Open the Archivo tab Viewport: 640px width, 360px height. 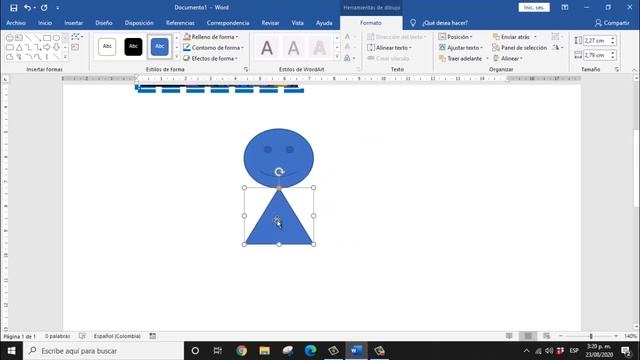[x=16, y=23]
